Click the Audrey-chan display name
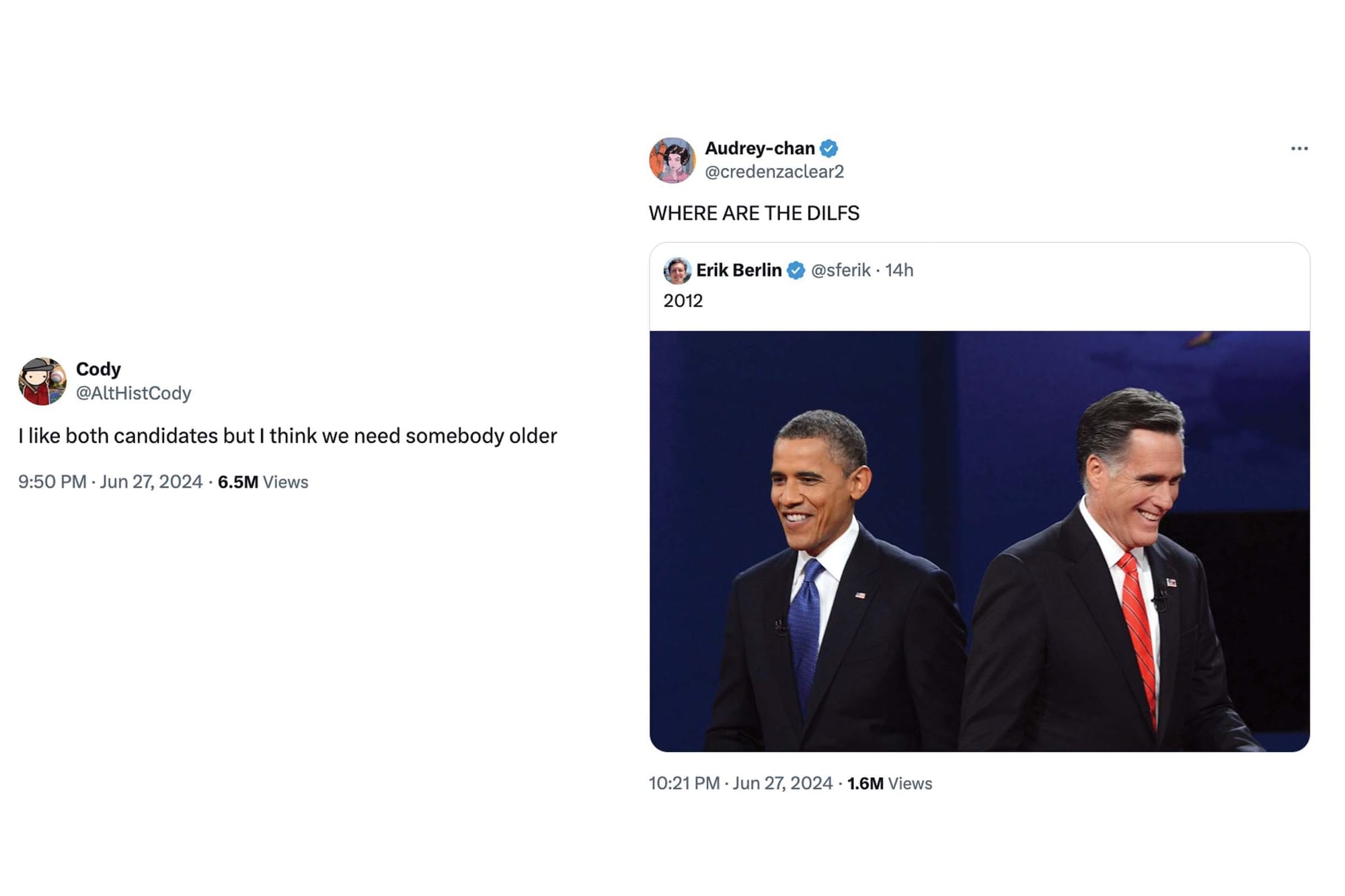1345x896 pixels. [759, 148]
